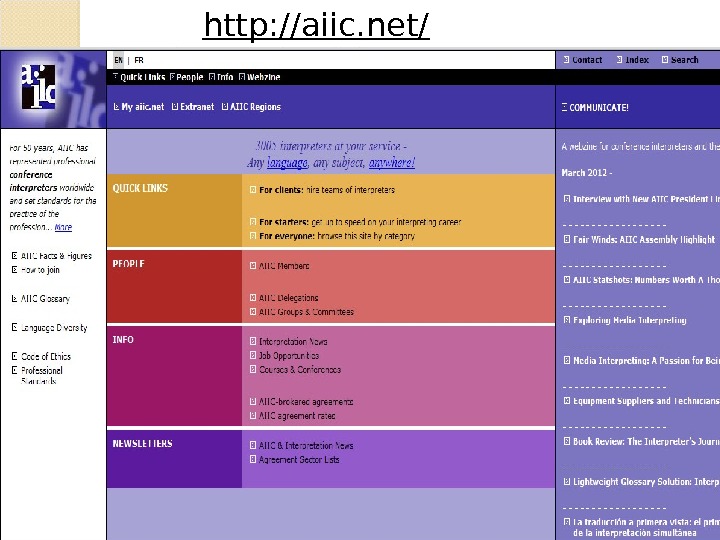Open the Language Diversity link
720x540 pixels.
click(54, 328)
